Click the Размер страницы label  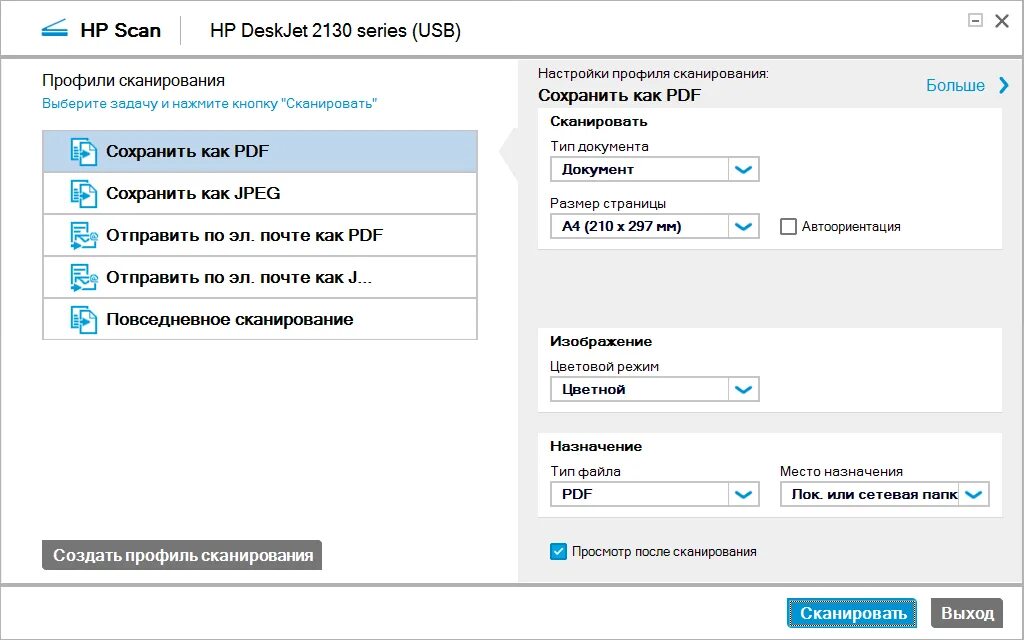pyautogui.click(x=608, y=203)
